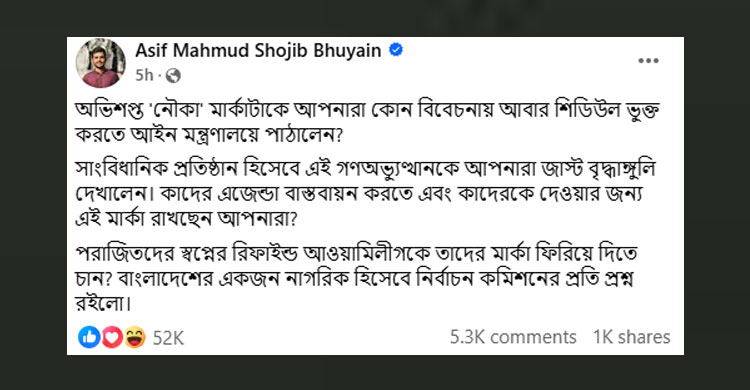Click the final word রইলো। of the post
Image resolution: width=750 pixels, height=390 pixels.
(x=103, y=303)
